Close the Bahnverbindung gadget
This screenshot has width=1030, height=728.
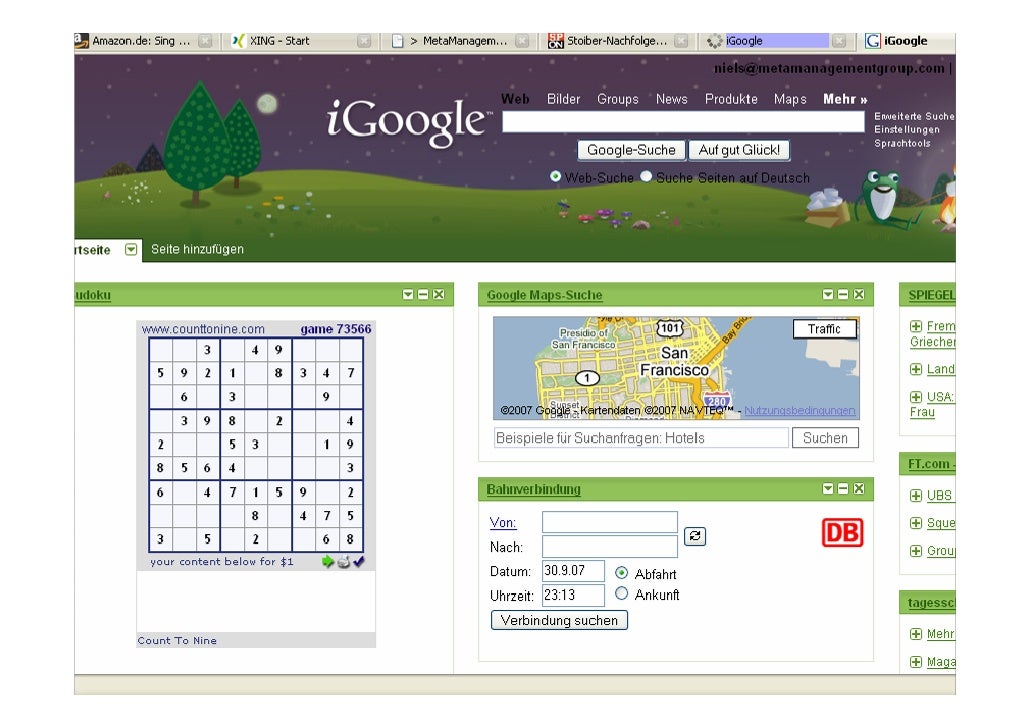(x=859, y=488)
